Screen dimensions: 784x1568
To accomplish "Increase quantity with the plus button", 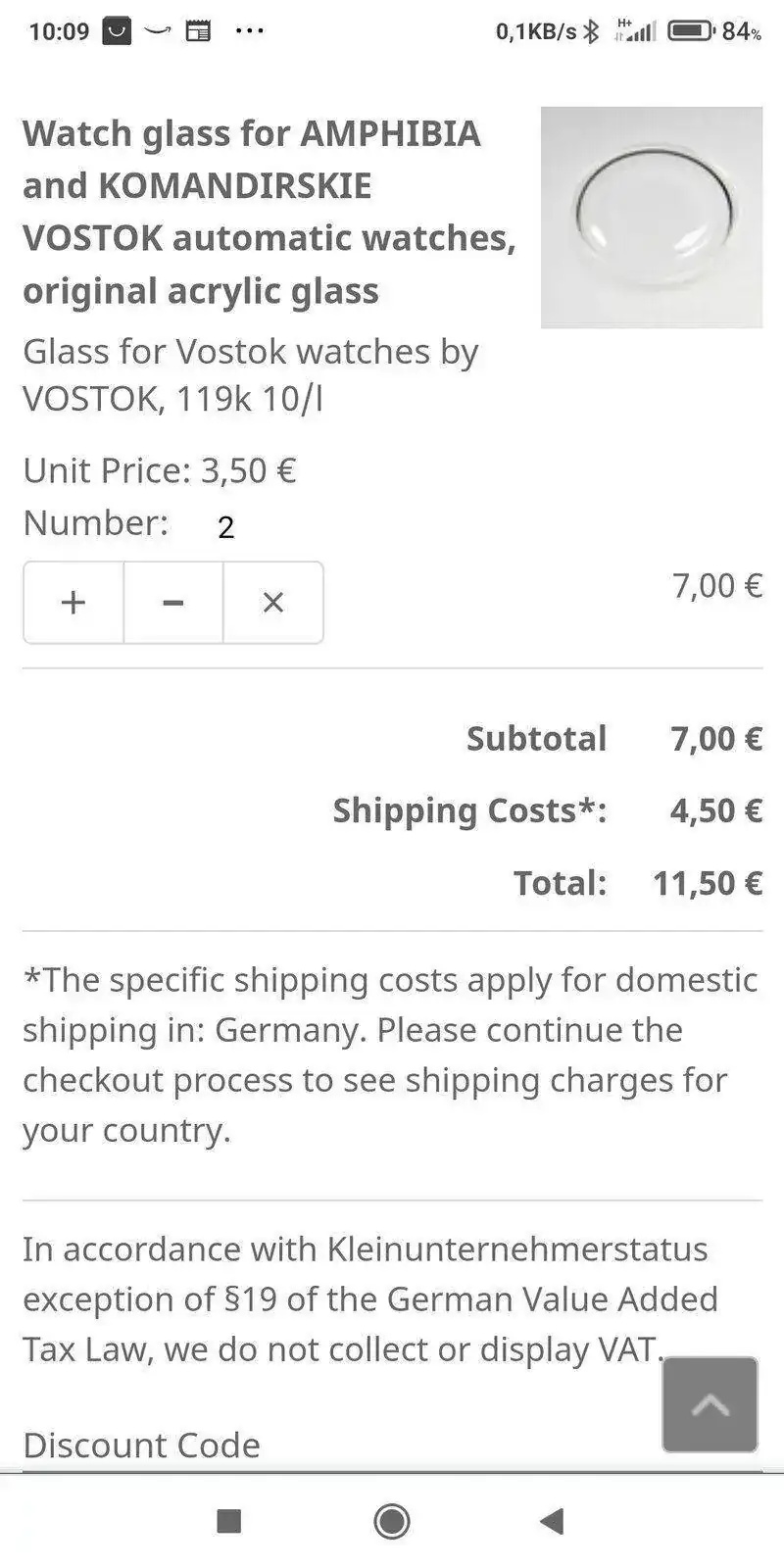I will point(73,602).
